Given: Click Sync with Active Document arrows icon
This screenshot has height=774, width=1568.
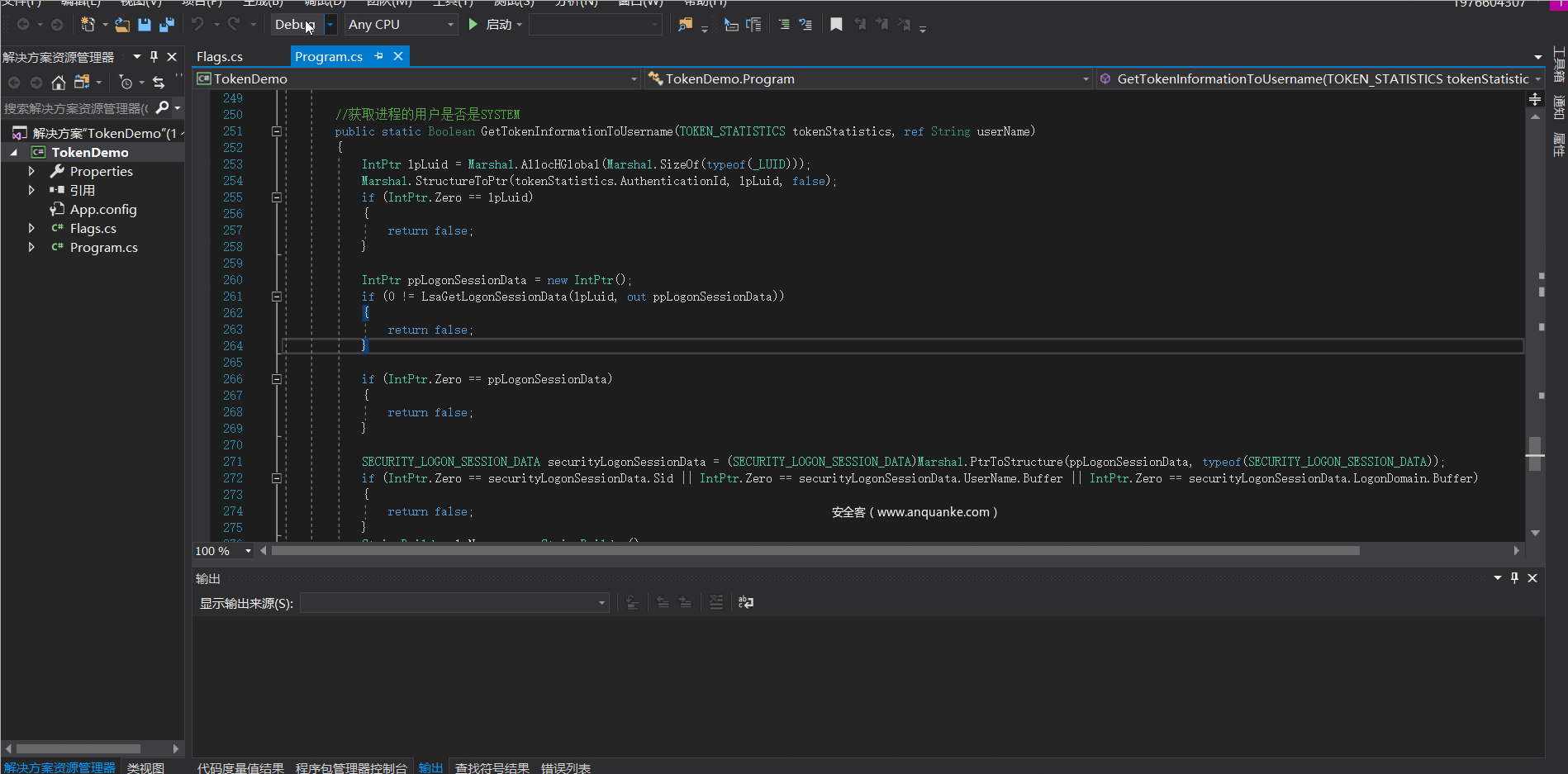Looking at the screenshot, I should (159, 83).
